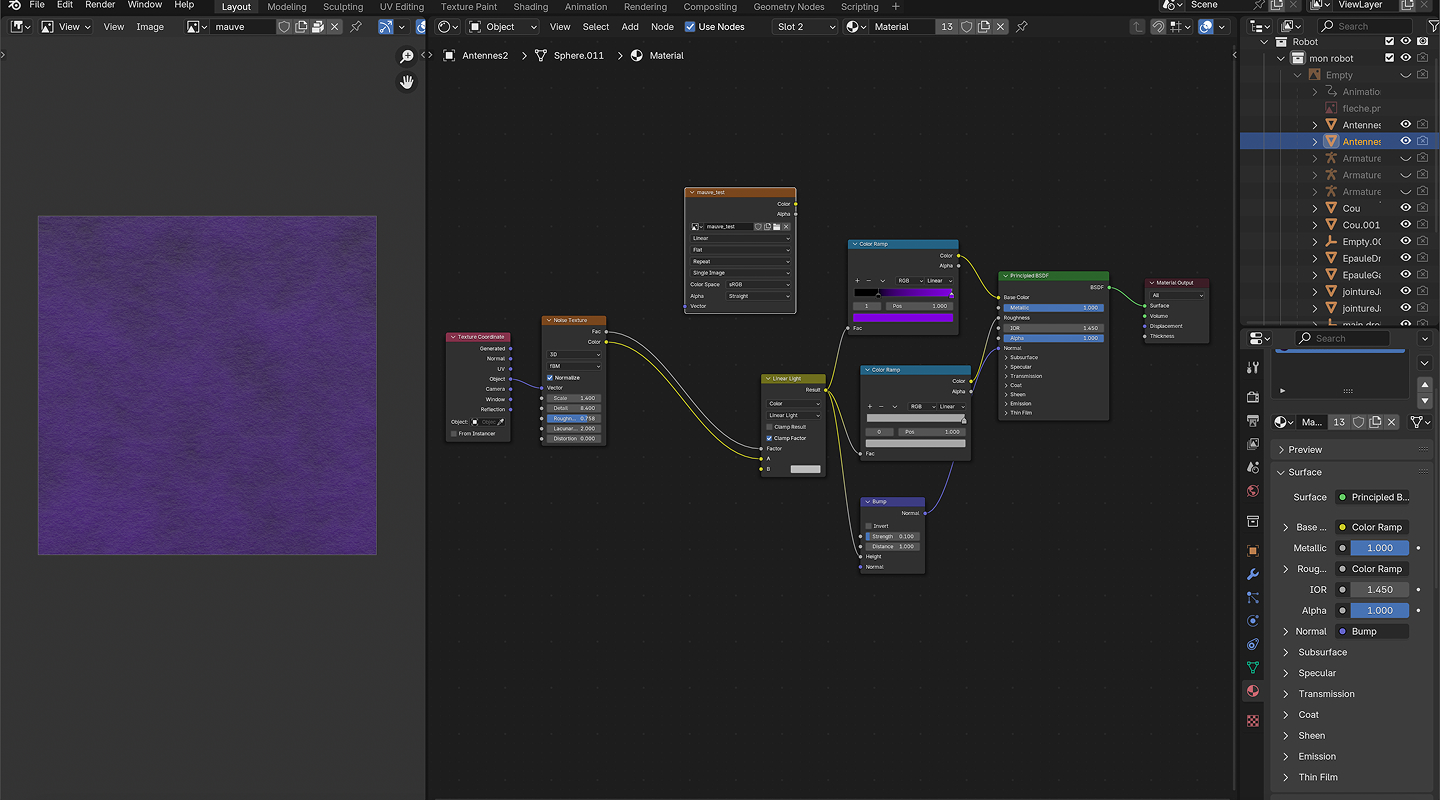Uncheck Normalize in the Noise Texture node
Image resolution: width=1440 pixels, height=800 pixels.
[550, 378]
